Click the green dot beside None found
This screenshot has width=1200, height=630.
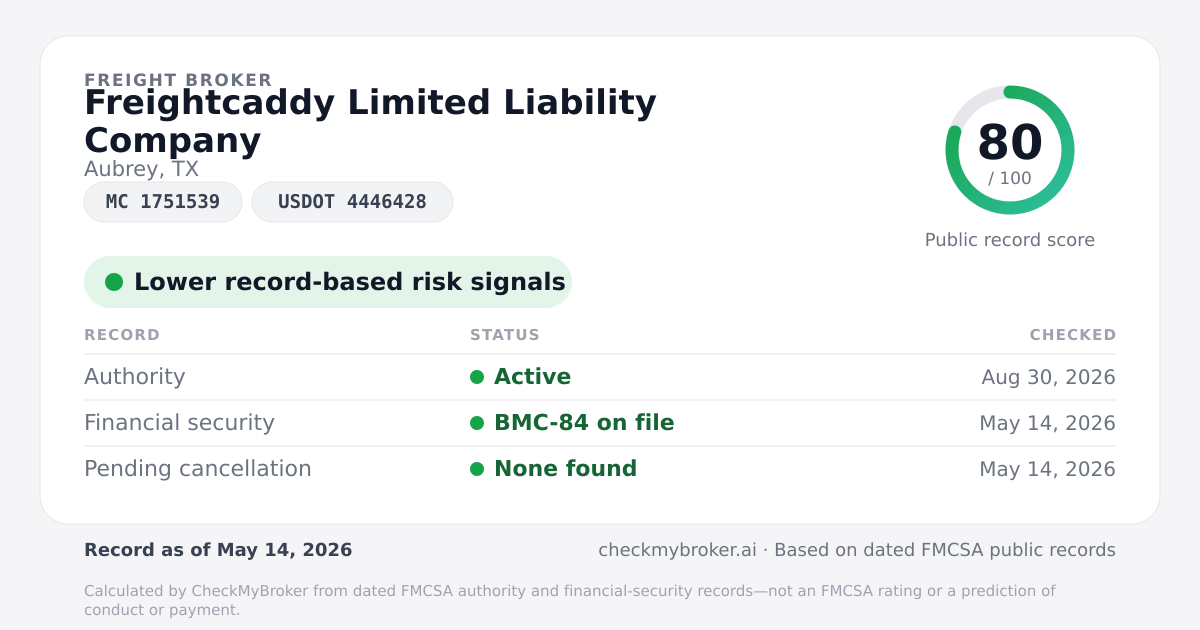click(x=477, y=469)
